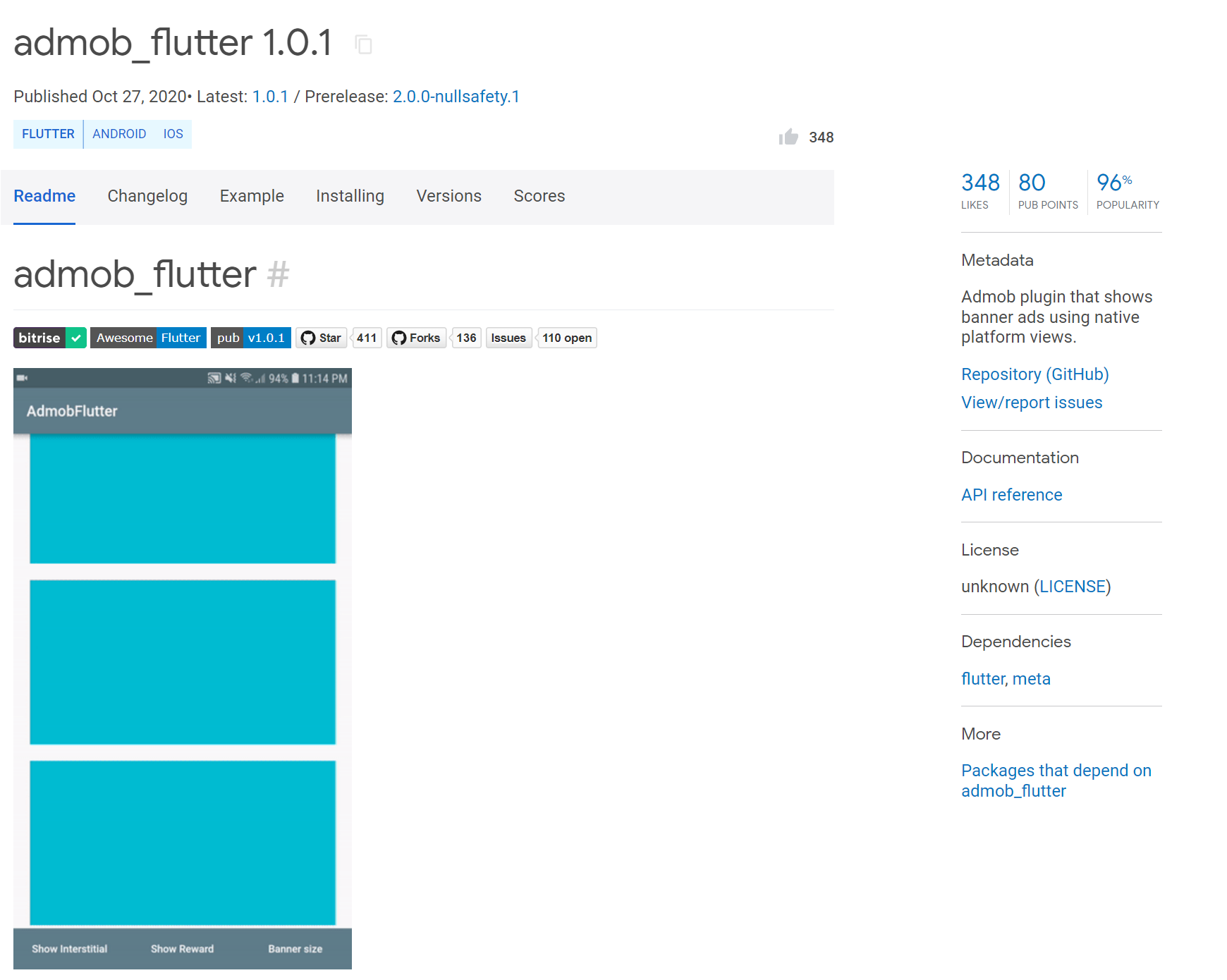Open the 411 stars count badge

[x=367, y=338]
